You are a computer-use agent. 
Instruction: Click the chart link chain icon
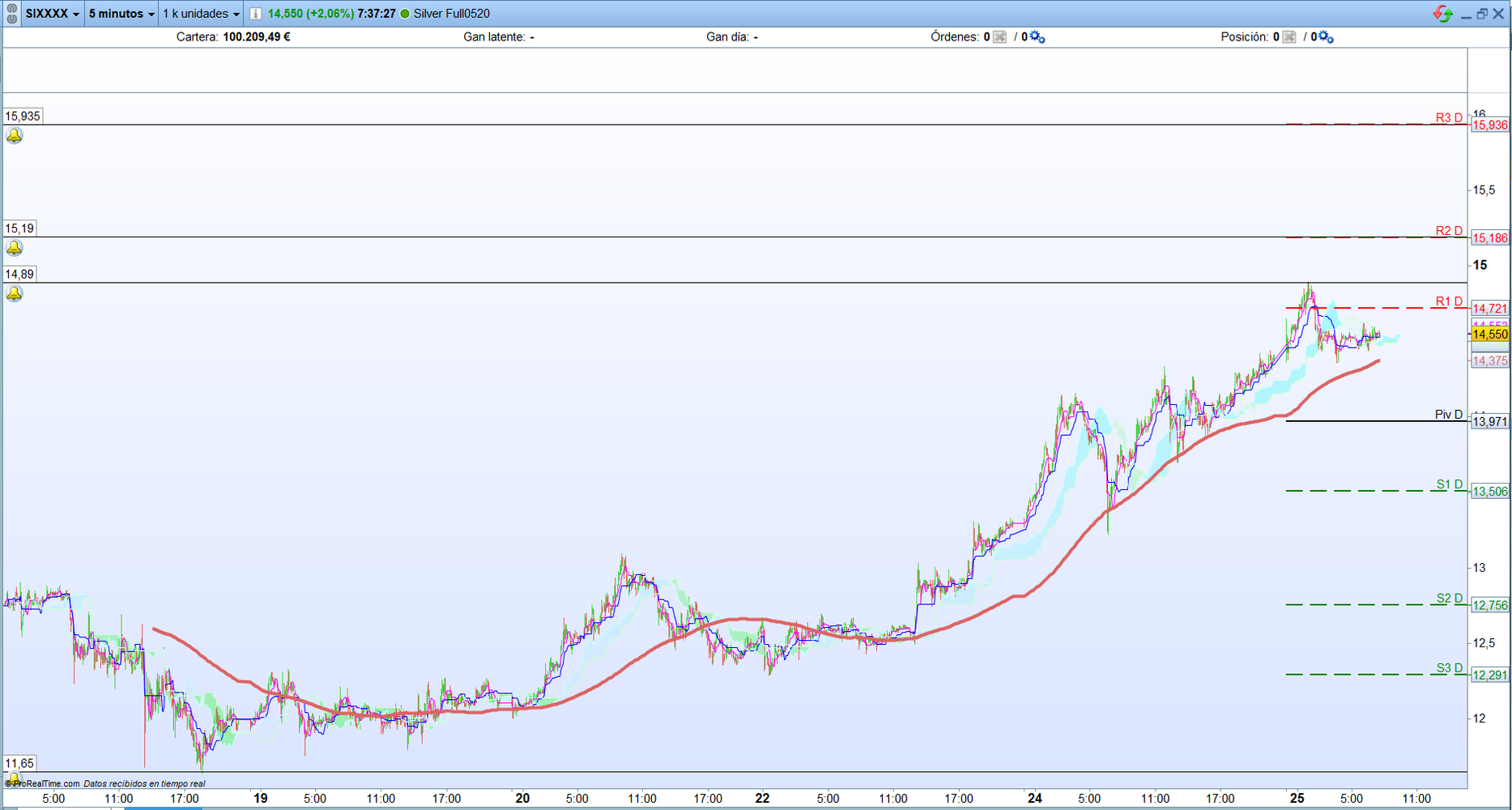(11, 14)
